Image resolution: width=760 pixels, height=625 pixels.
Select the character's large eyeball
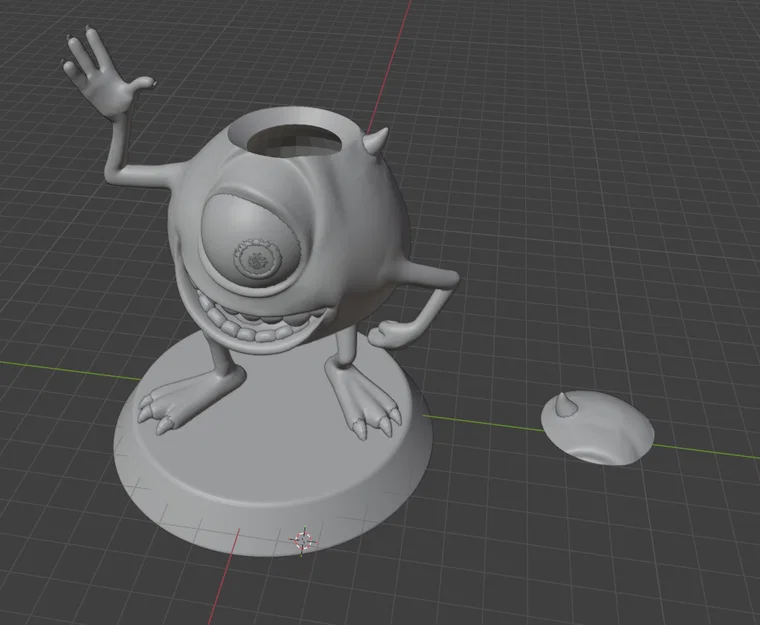251,241
